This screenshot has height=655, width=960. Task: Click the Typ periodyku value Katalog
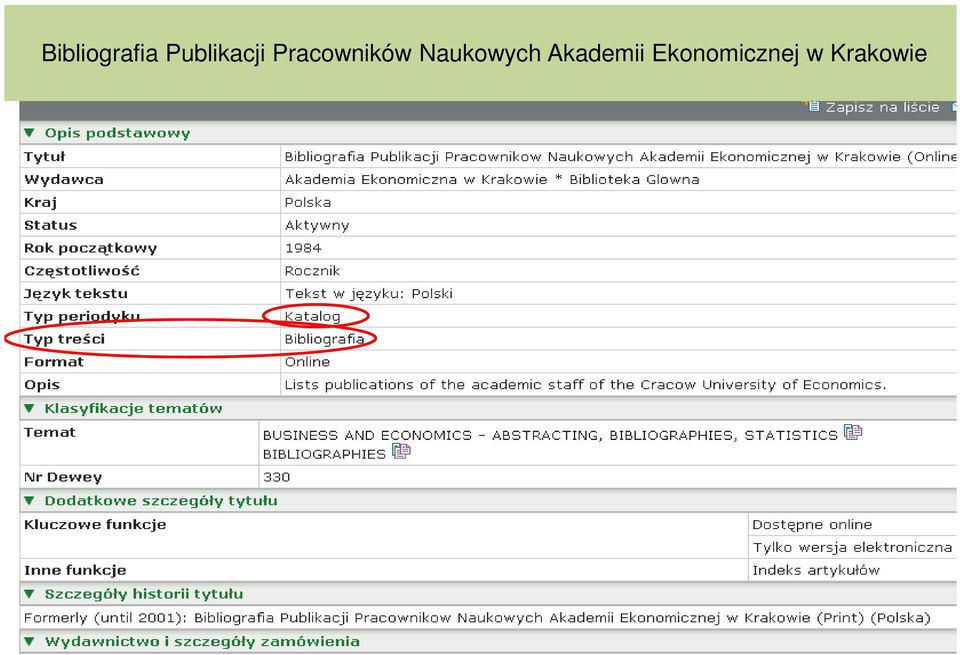coord(312,316)
